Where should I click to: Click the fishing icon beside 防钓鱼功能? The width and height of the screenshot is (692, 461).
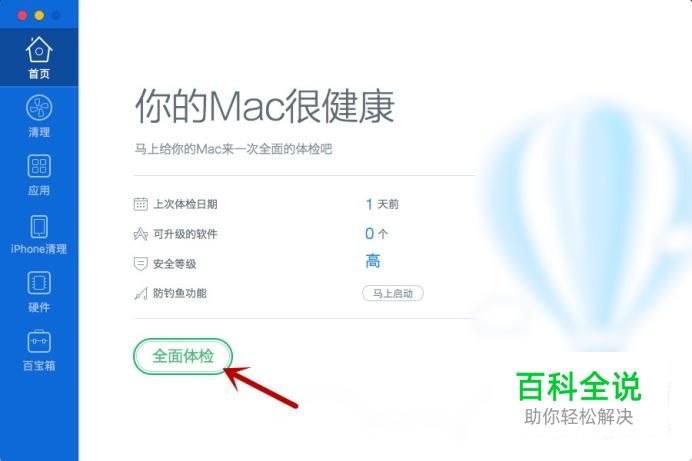[x=140, y=293]
